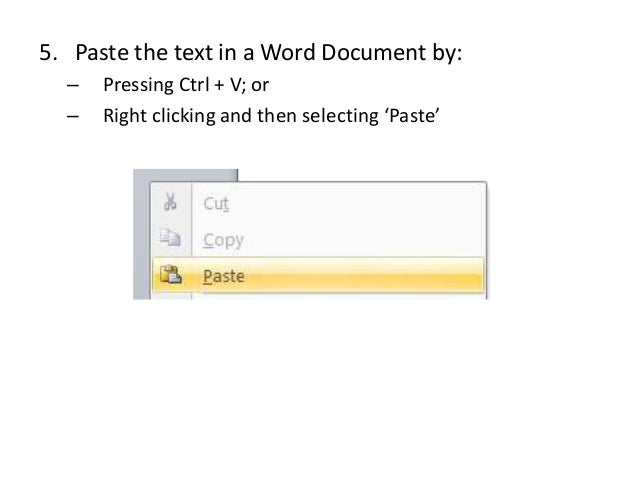
Task: Click the dash bullet before 'Pressing Ctrl + V'
Action: [72, 85]
